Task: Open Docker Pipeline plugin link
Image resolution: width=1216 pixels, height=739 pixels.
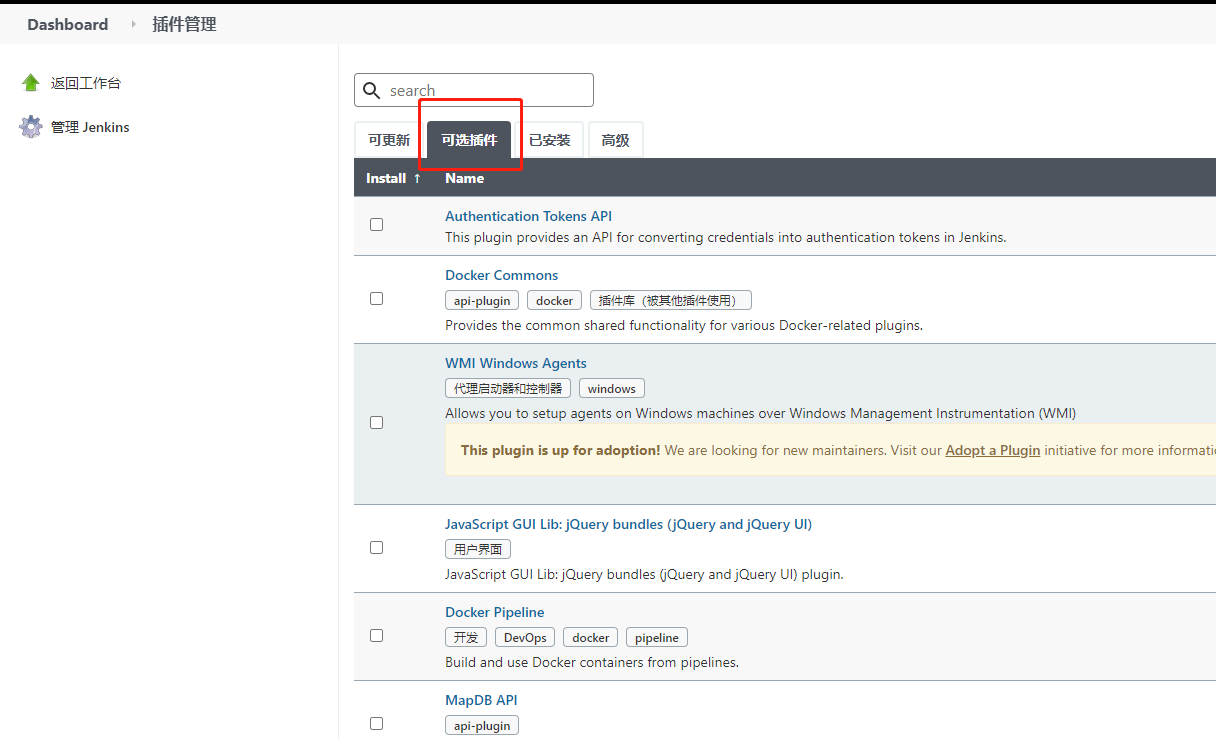Action: pos(495,612)
